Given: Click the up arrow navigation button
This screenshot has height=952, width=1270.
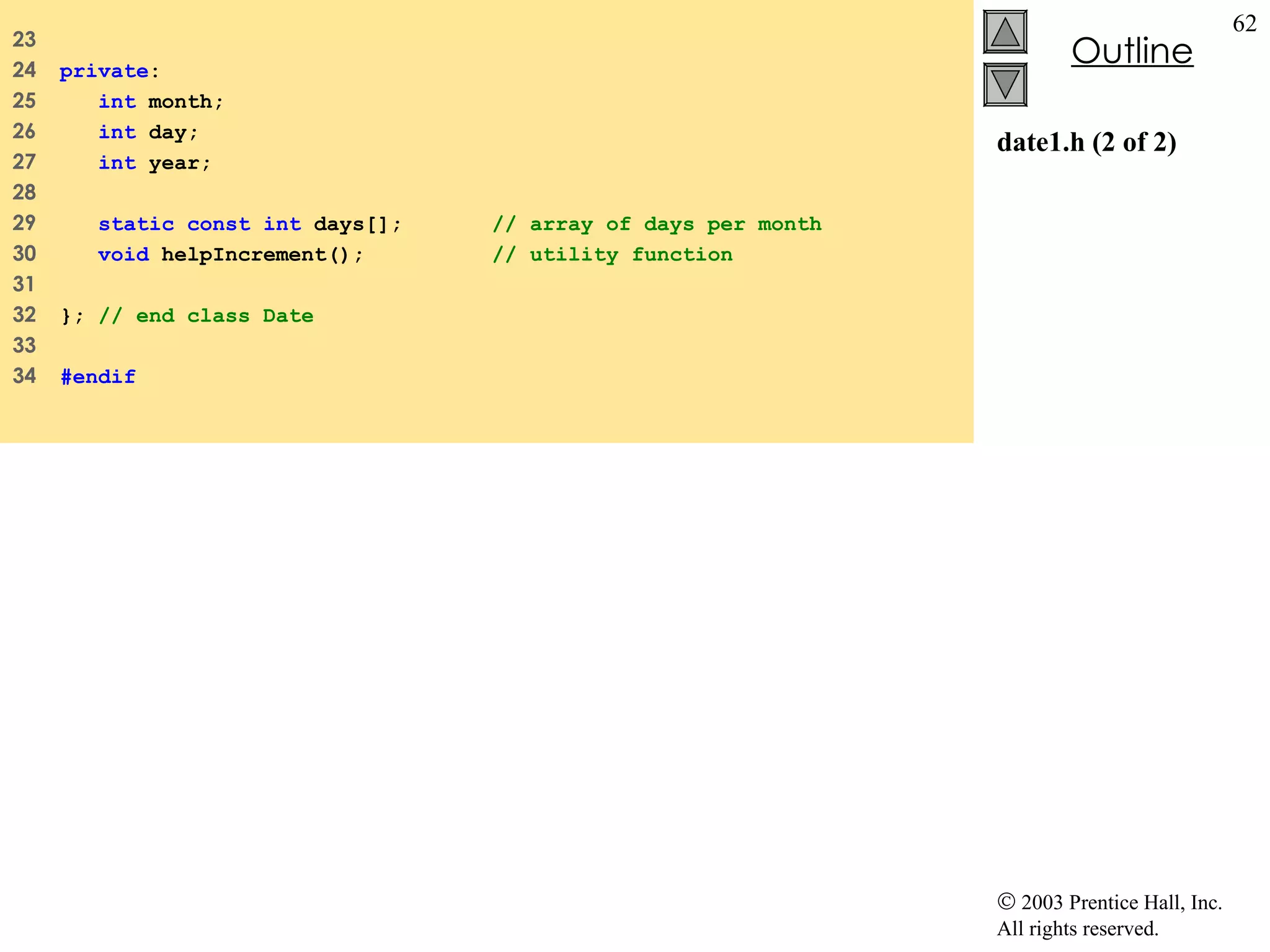Looking at the screenshot, I should click(1005, 32).
